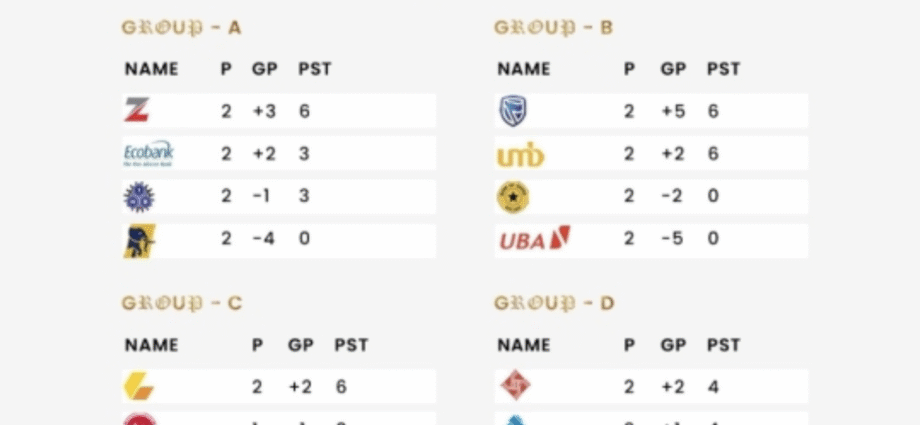Select the Ecobank logo
The width and height of the screenshot is (920, 425).
148,154
